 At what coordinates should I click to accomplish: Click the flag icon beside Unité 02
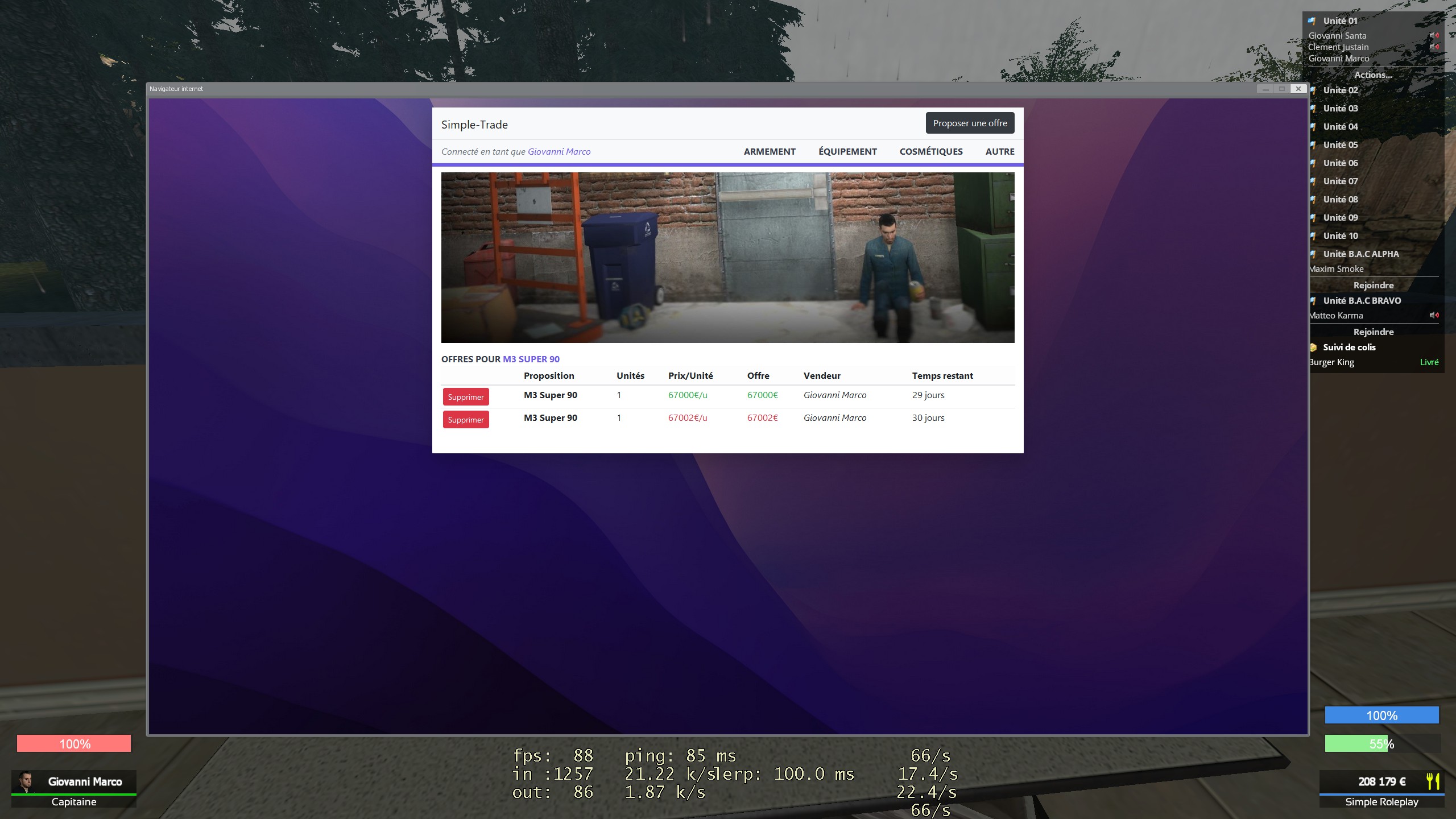(1313, 90)
